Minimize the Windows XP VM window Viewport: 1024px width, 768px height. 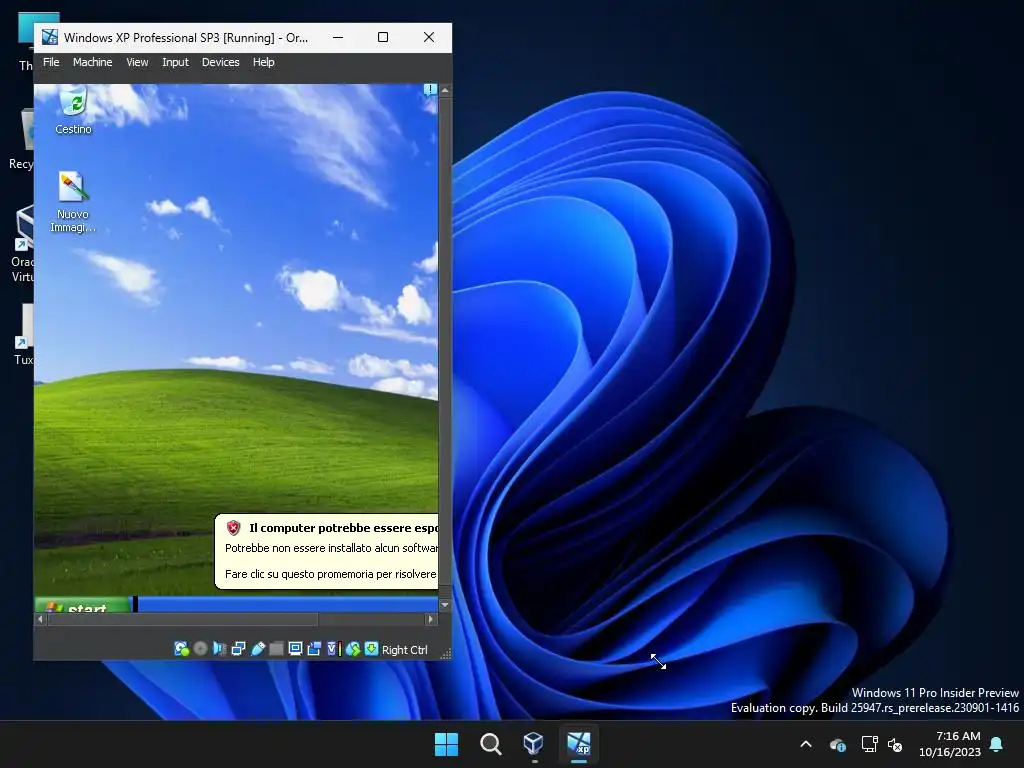(338, 37)
